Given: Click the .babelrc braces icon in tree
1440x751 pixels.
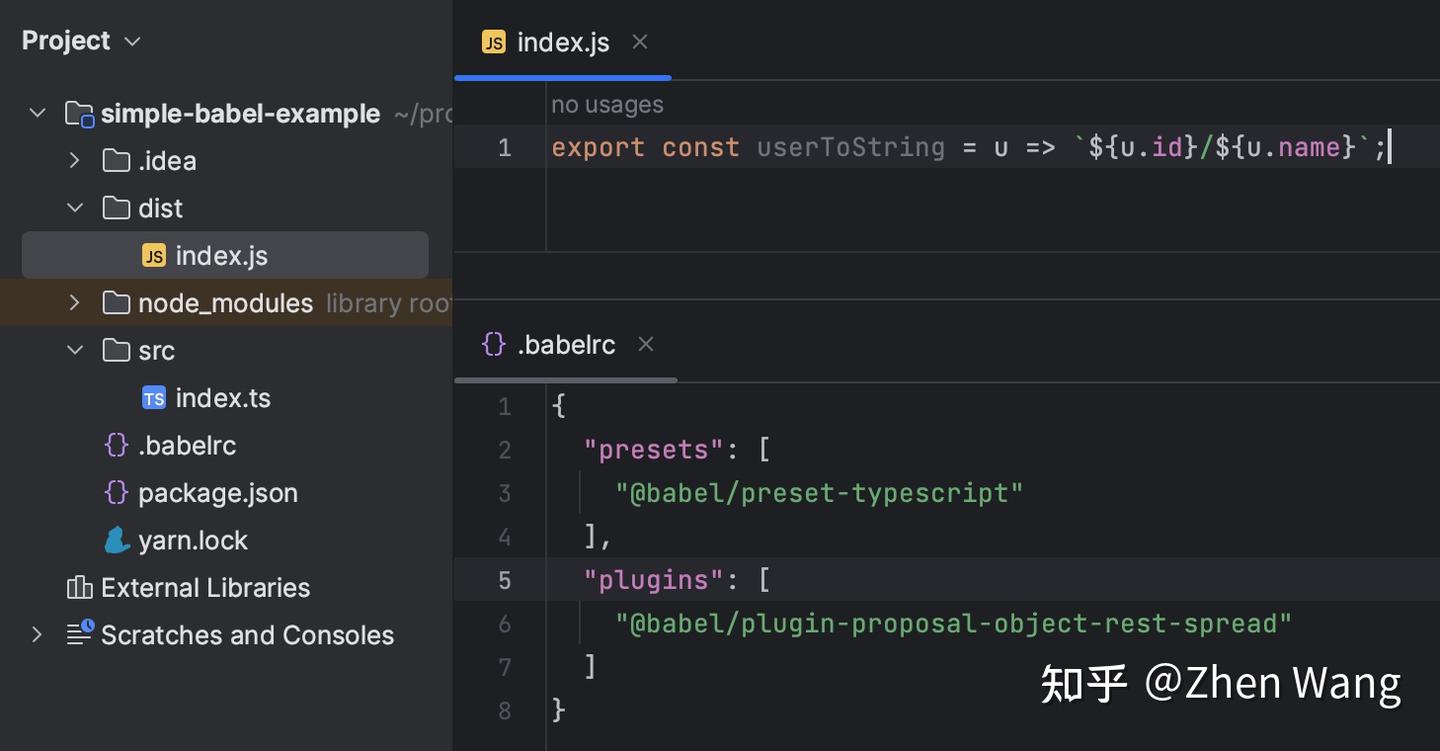Looking at the screenshot, I should click(x=116, y=445).
